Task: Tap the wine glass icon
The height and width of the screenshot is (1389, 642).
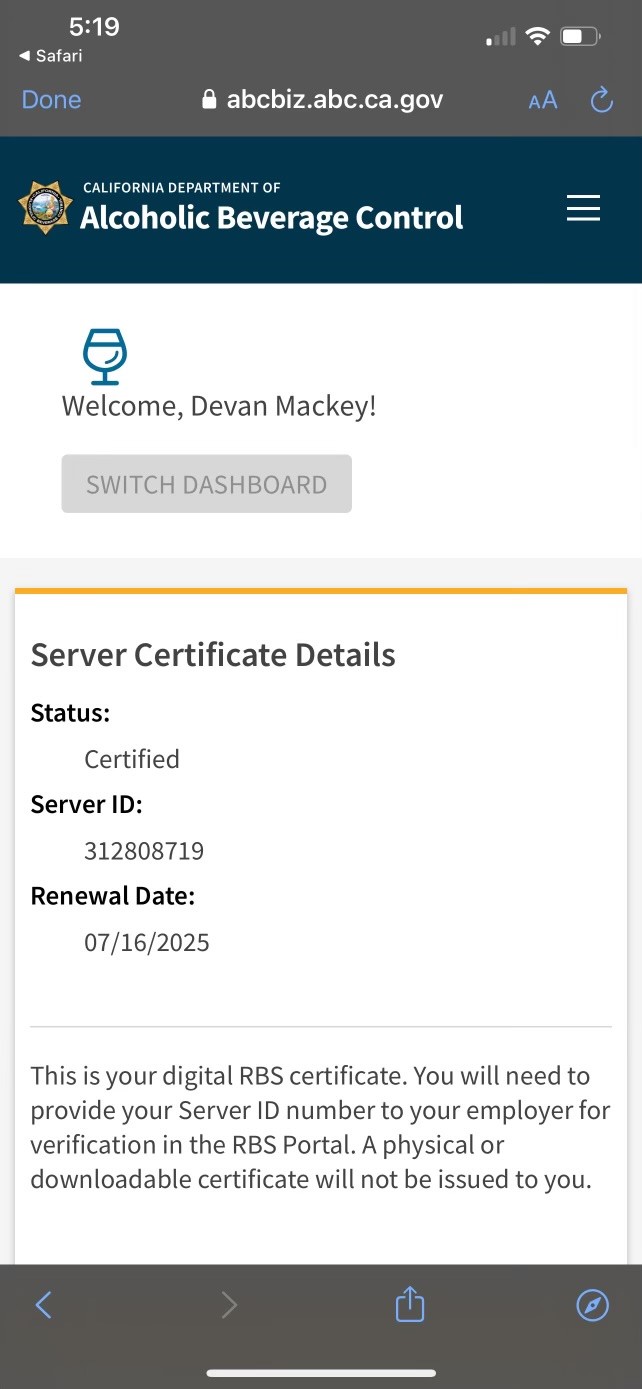Action: pyautogui.click(x=104, y=356)
